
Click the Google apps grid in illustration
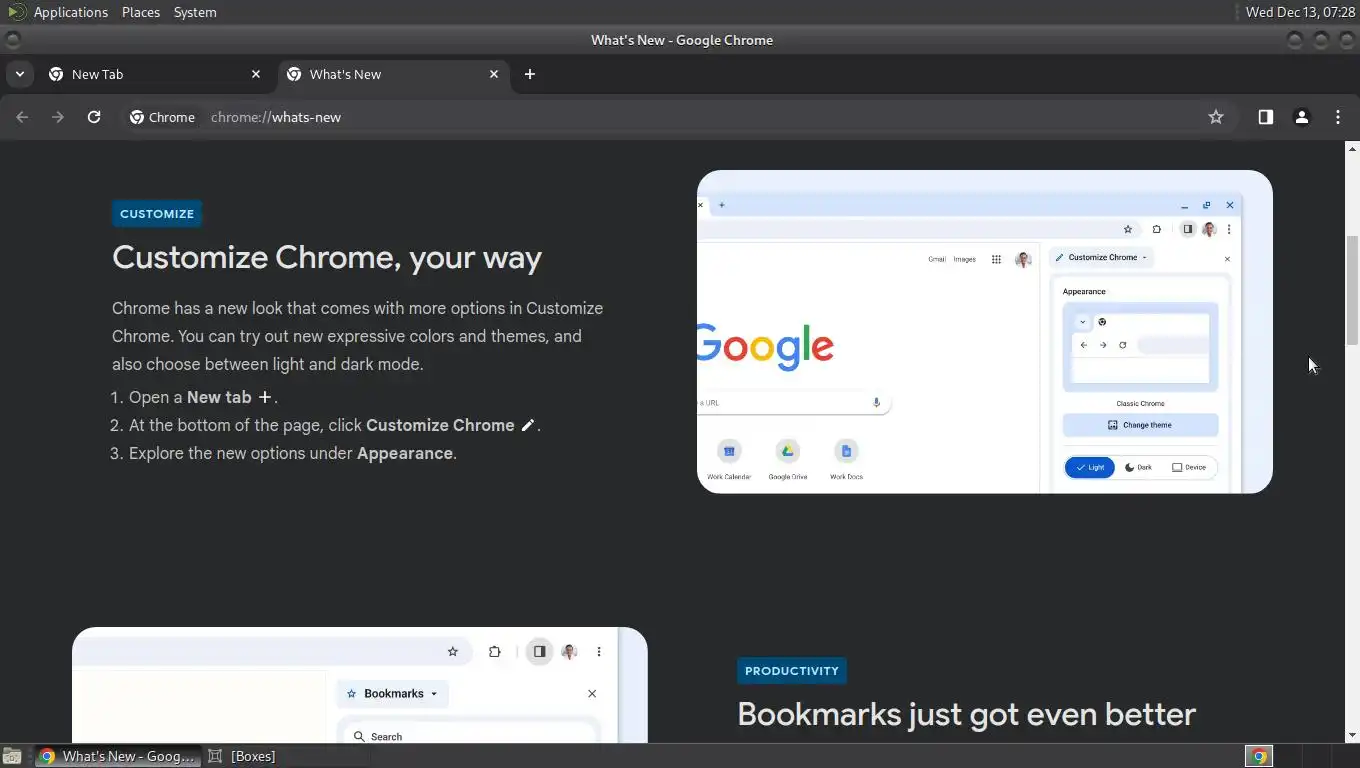[996, 259]
